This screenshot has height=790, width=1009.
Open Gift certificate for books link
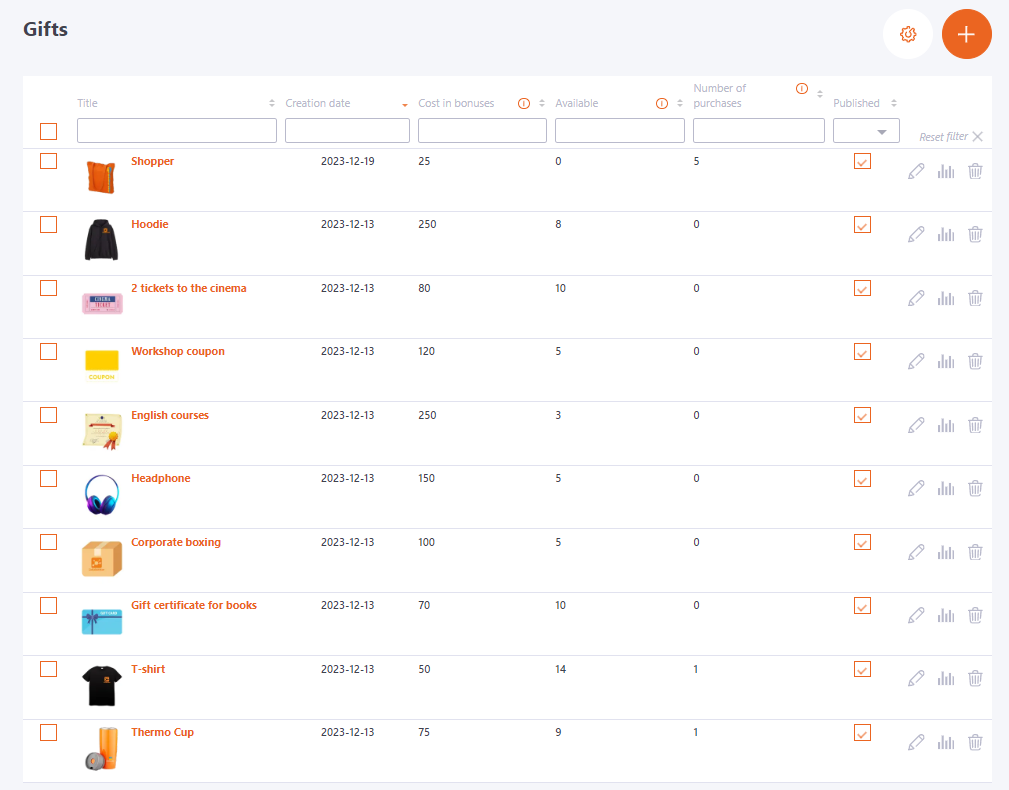click(x=193, y=605)
